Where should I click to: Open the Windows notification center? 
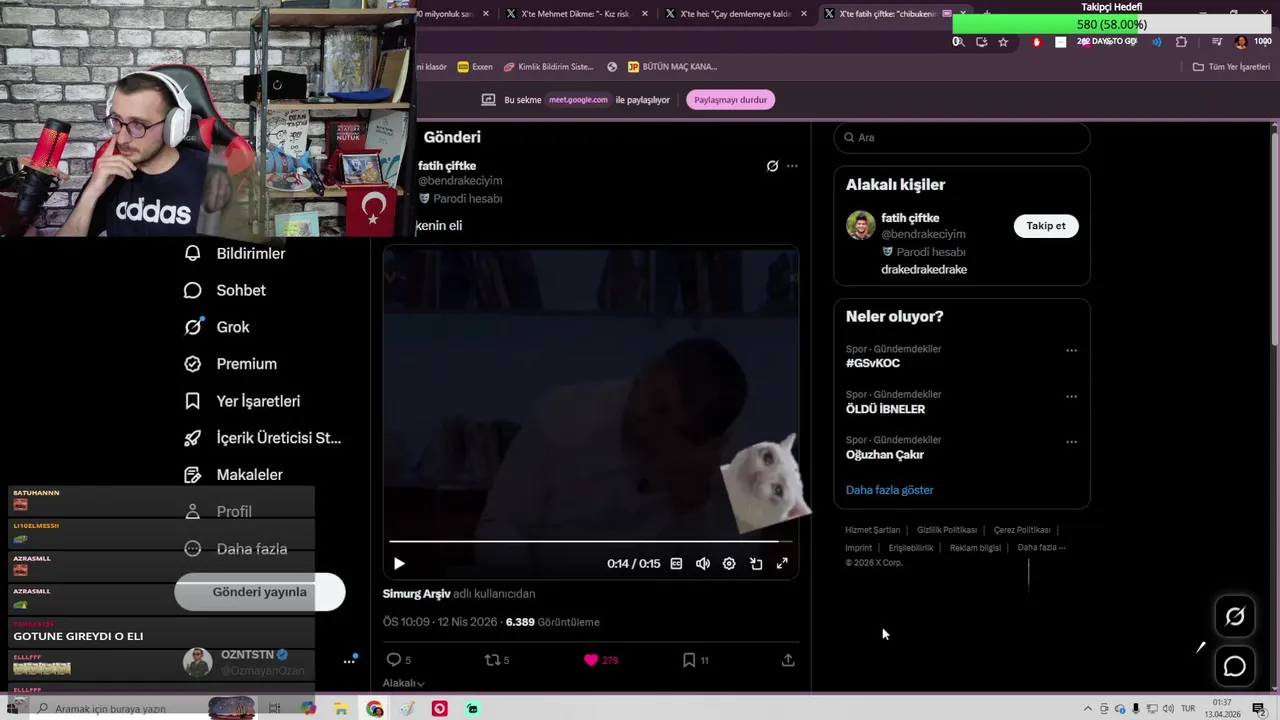[1258, 709]
